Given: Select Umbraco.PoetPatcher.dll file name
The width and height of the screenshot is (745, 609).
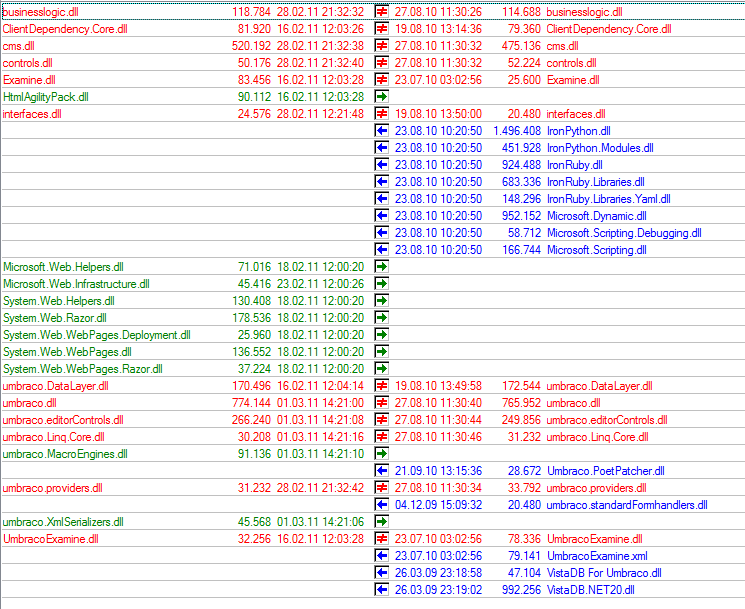Looking at the screenshot, I should click(606, 471).
